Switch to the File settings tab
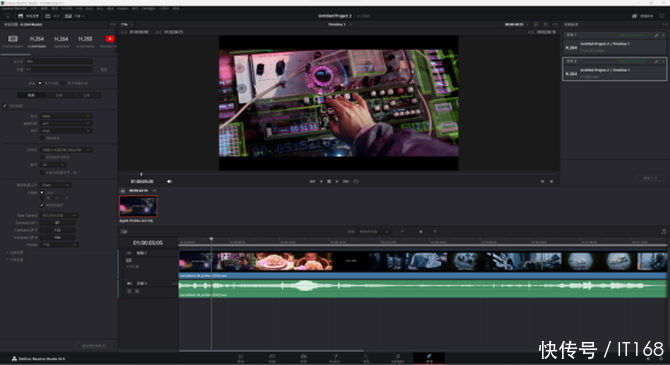This screenshot has width=670, height=365. [87, 95]
